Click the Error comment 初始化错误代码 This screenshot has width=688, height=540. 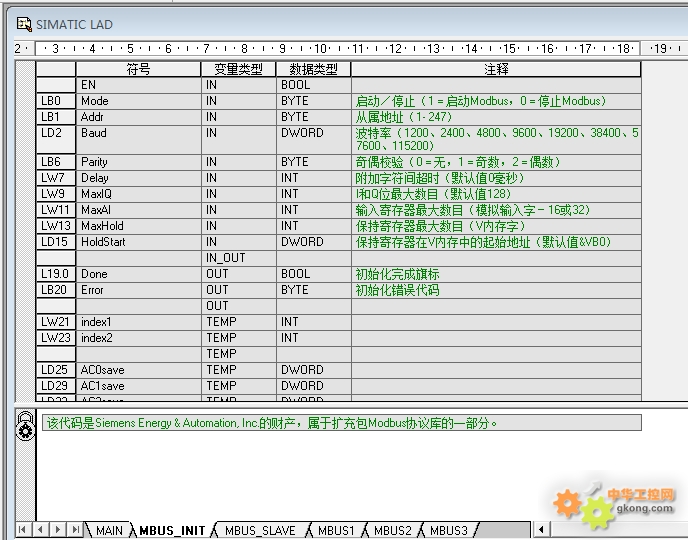496,290
